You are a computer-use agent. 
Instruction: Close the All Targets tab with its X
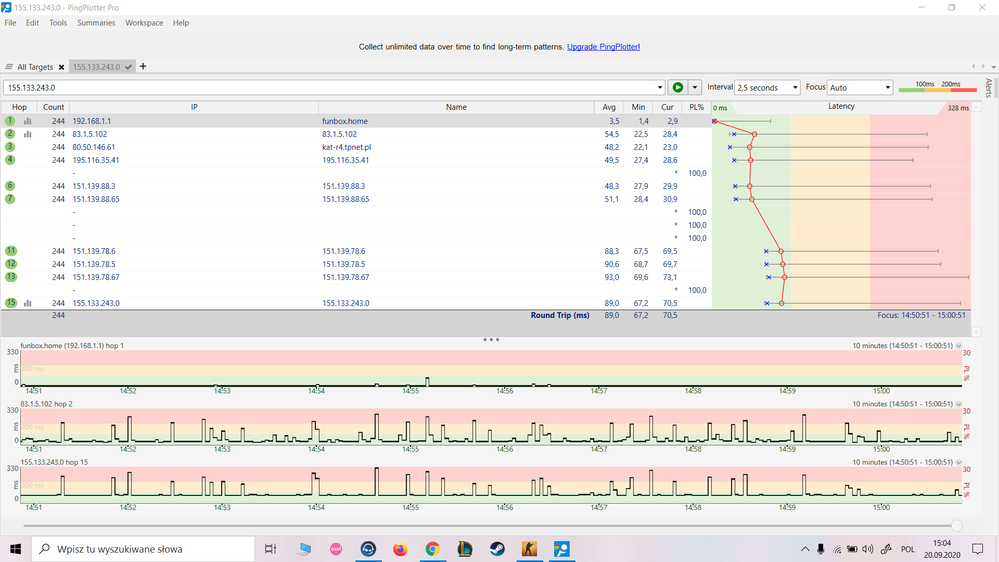click(61, 67)
